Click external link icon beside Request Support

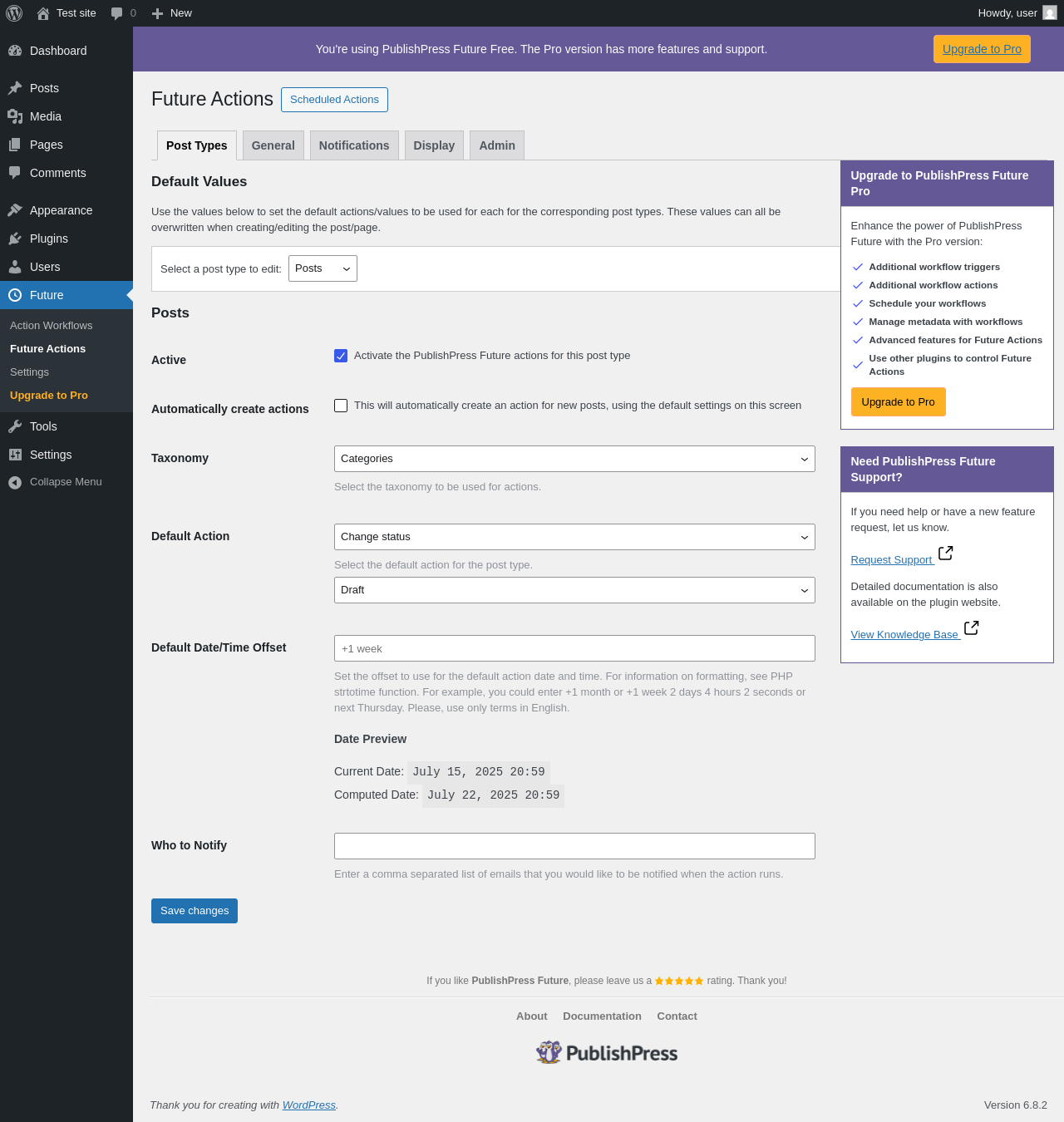click(946, 553)
